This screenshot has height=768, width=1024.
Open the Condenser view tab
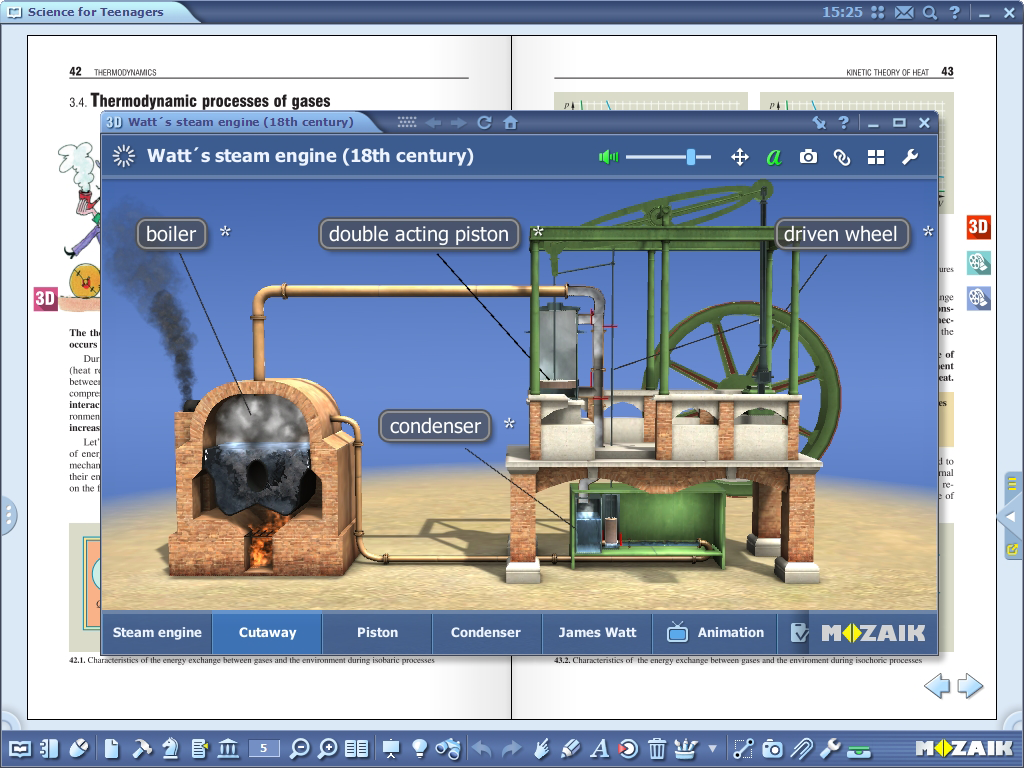coord(486,633)
